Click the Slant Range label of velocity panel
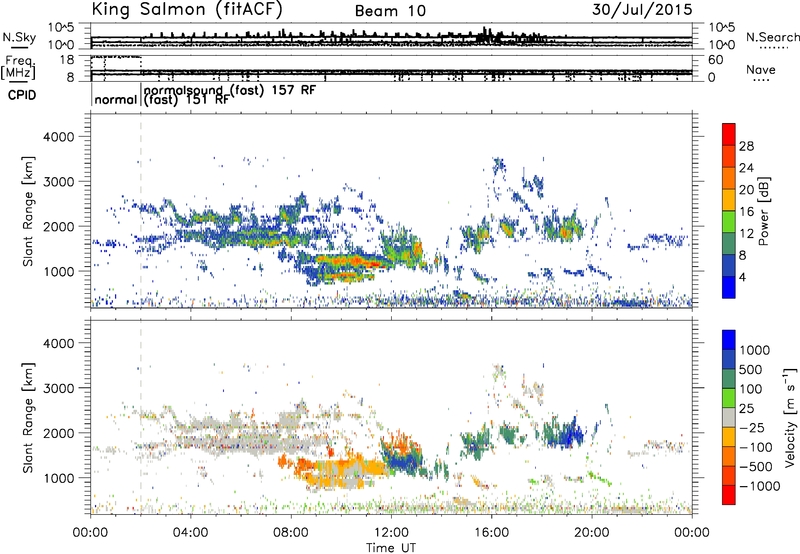Viewport: 800px width, 554px height. point(28,418)
